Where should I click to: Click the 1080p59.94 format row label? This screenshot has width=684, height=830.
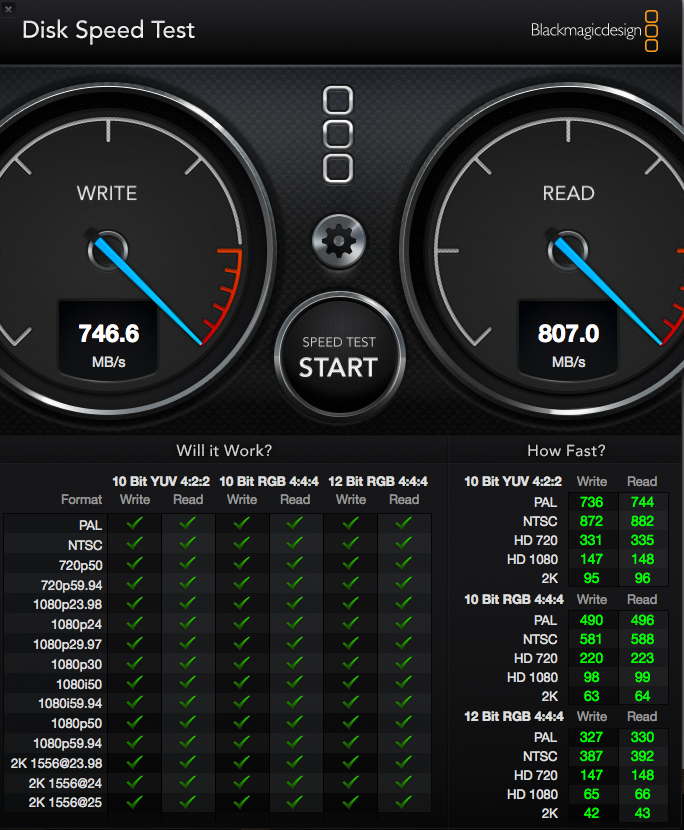[x=67, y=743]
